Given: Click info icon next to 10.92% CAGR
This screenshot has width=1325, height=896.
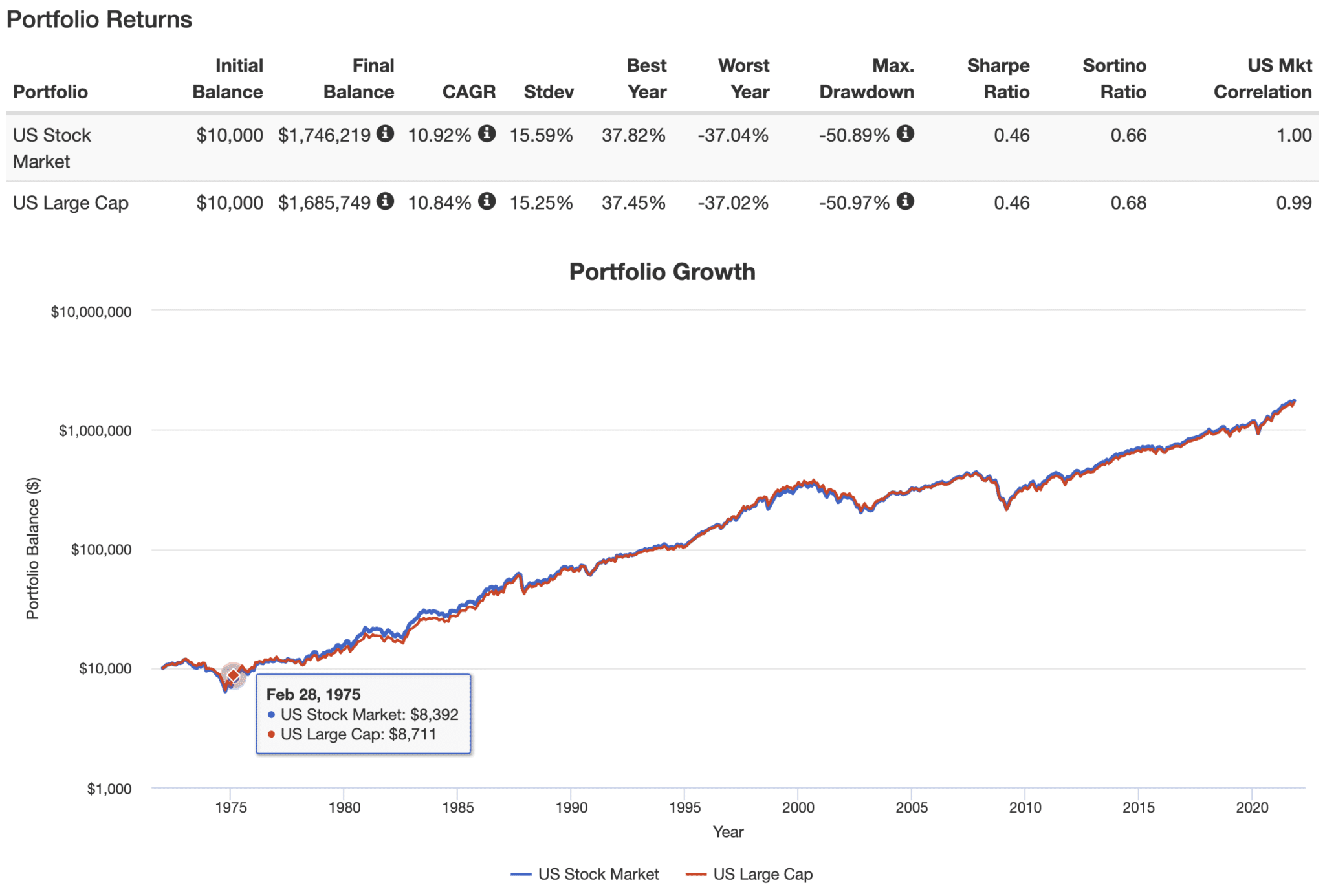Looking at the screenshot, I should [x=487, y=134].
